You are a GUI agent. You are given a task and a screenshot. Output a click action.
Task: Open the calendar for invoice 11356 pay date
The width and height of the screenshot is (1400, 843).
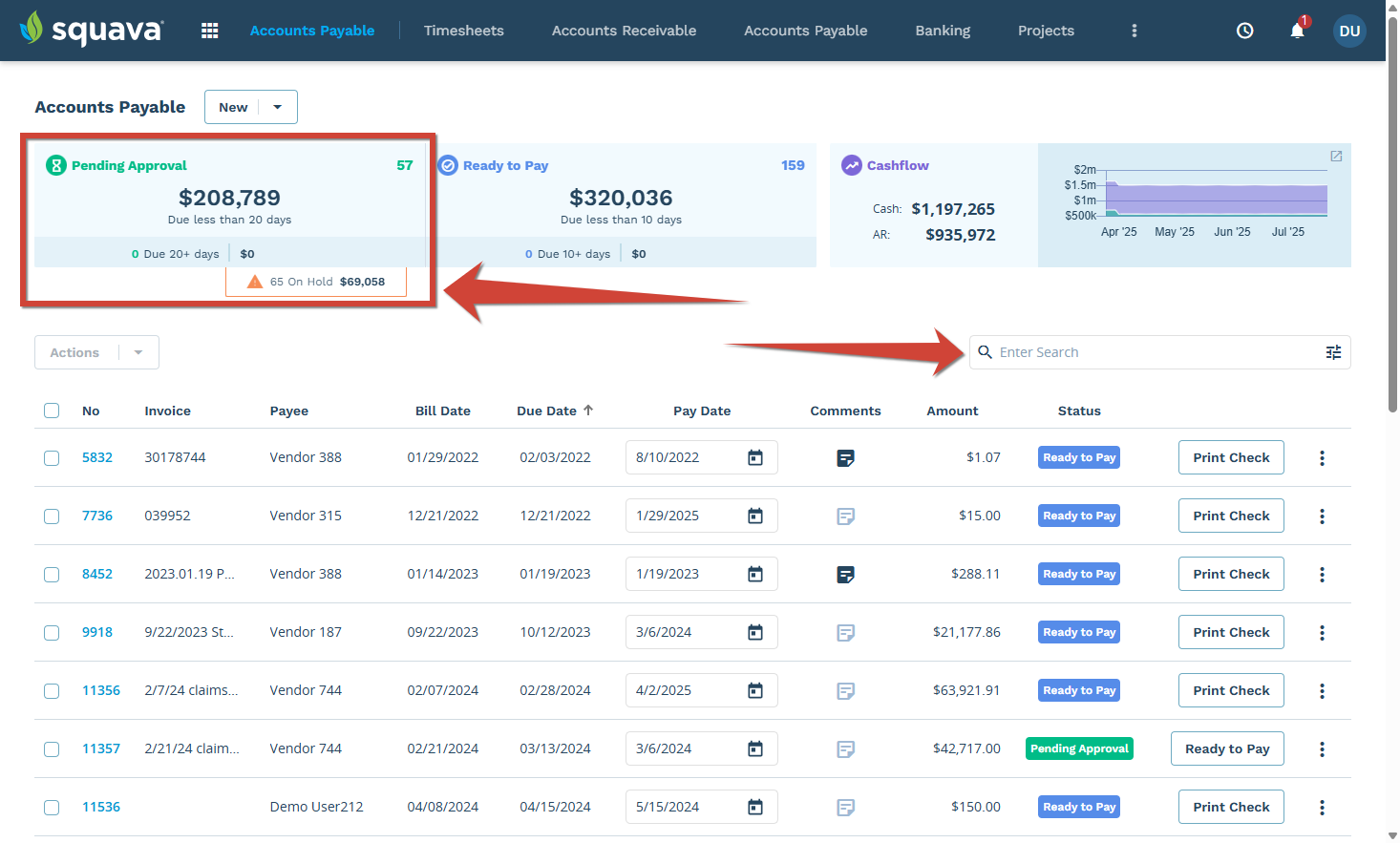click(755, 691)
